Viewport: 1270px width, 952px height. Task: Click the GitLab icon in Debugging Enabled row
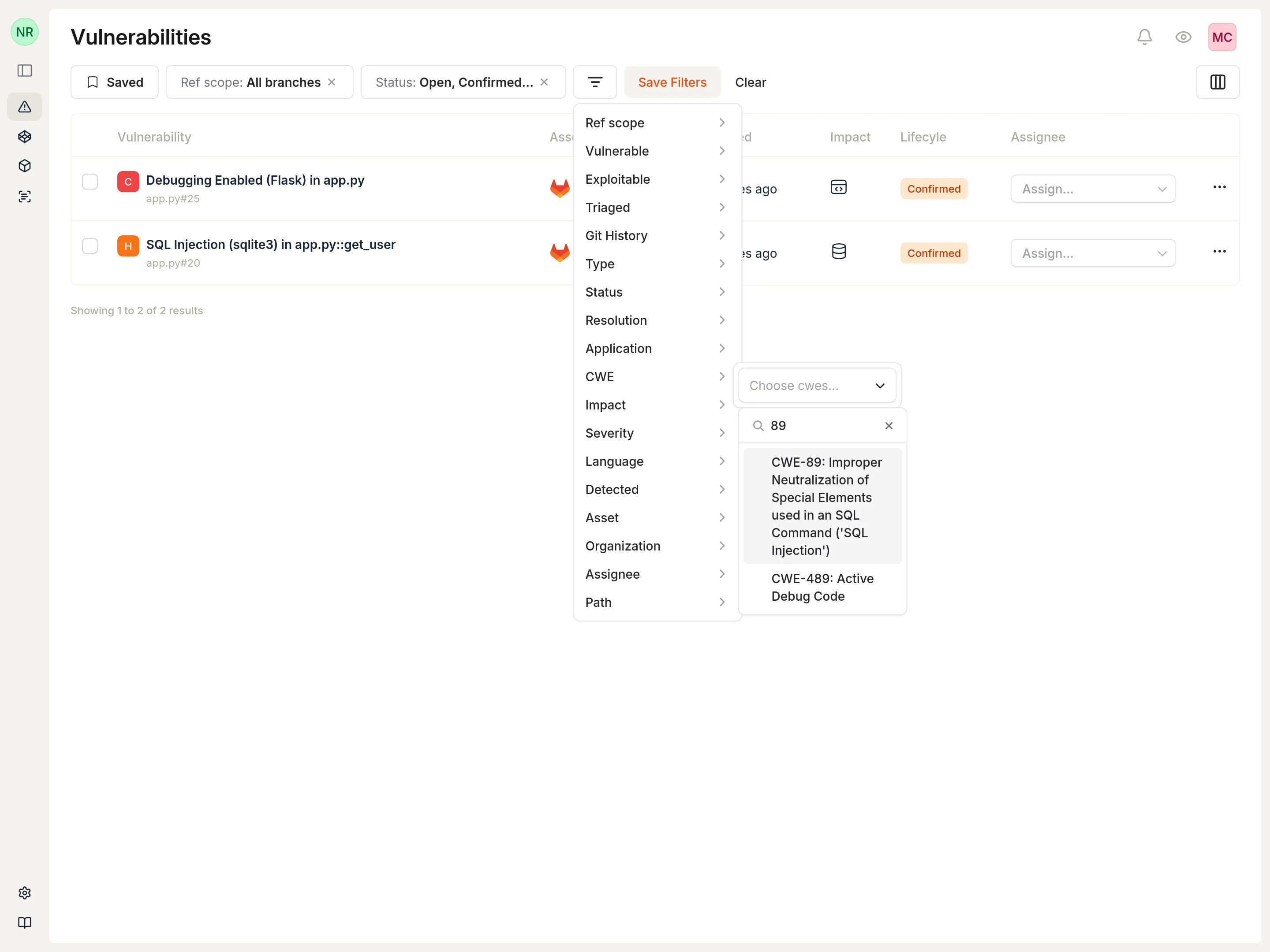560,188
